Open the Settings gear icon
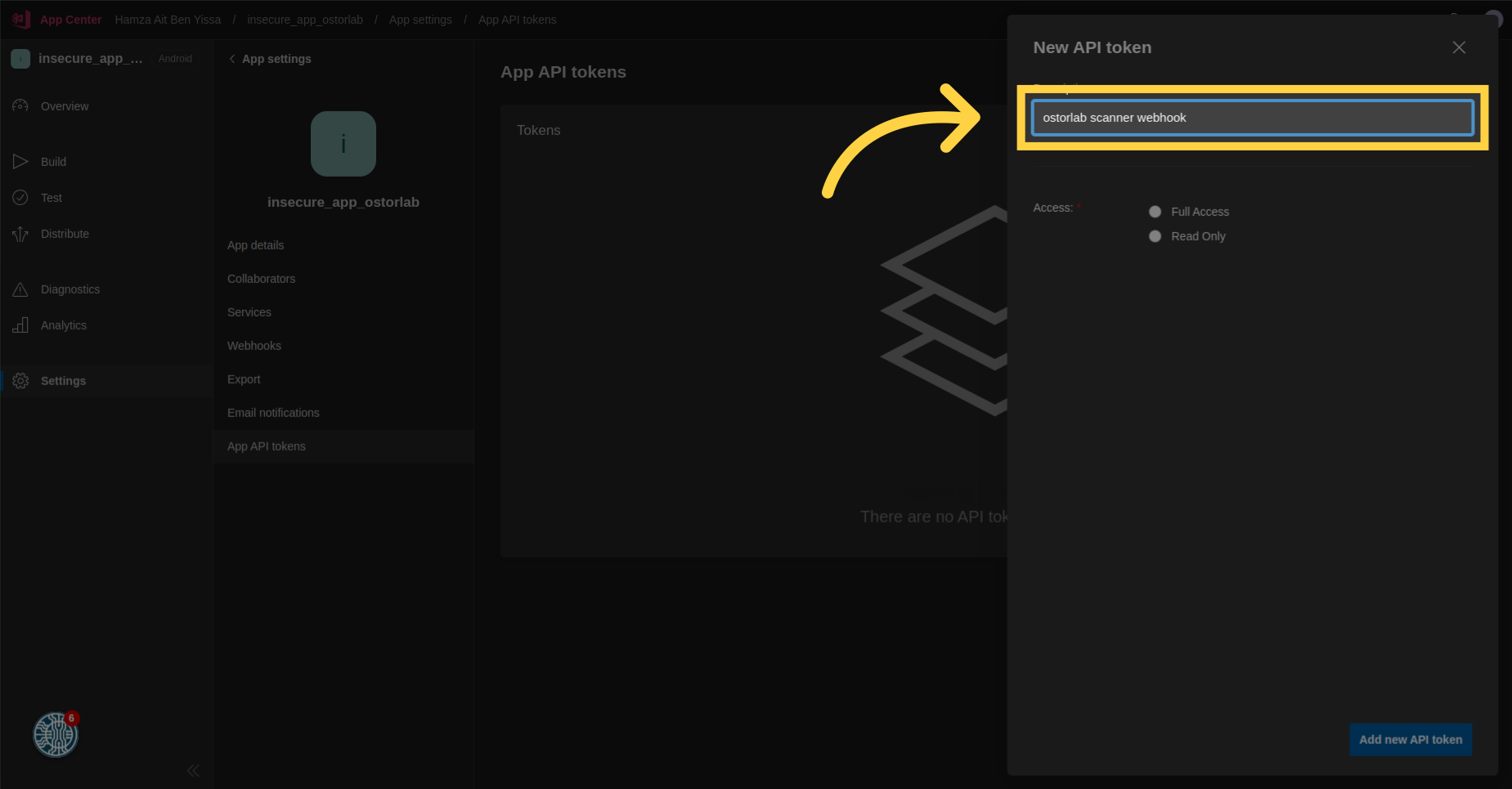1512x789 pixels. [20, 381]
